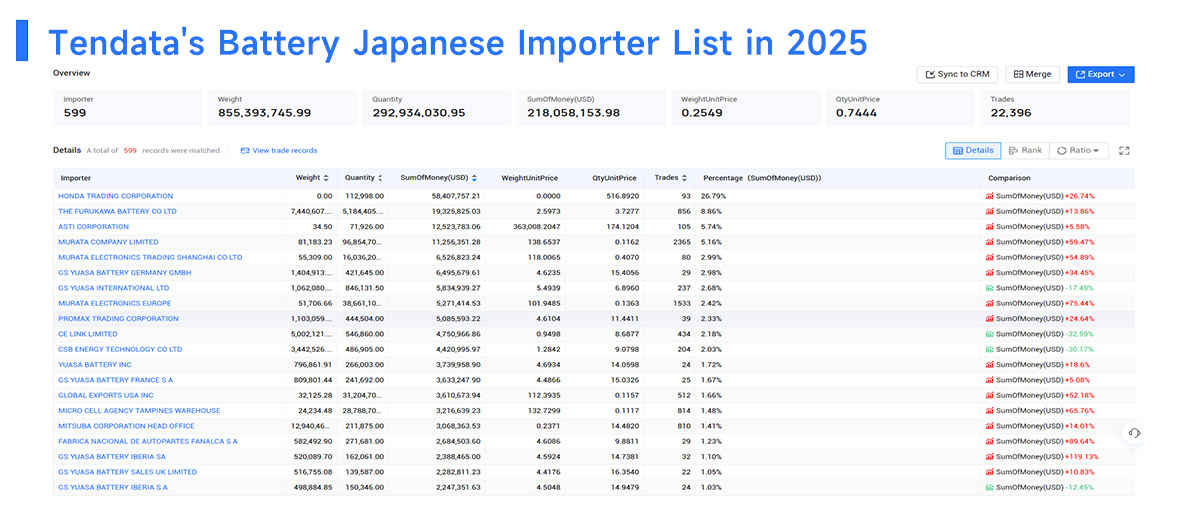Open HONDA TRADING CORPORATION importer link
Viewport: 1190px width, 510px height.
coord(115,196)
